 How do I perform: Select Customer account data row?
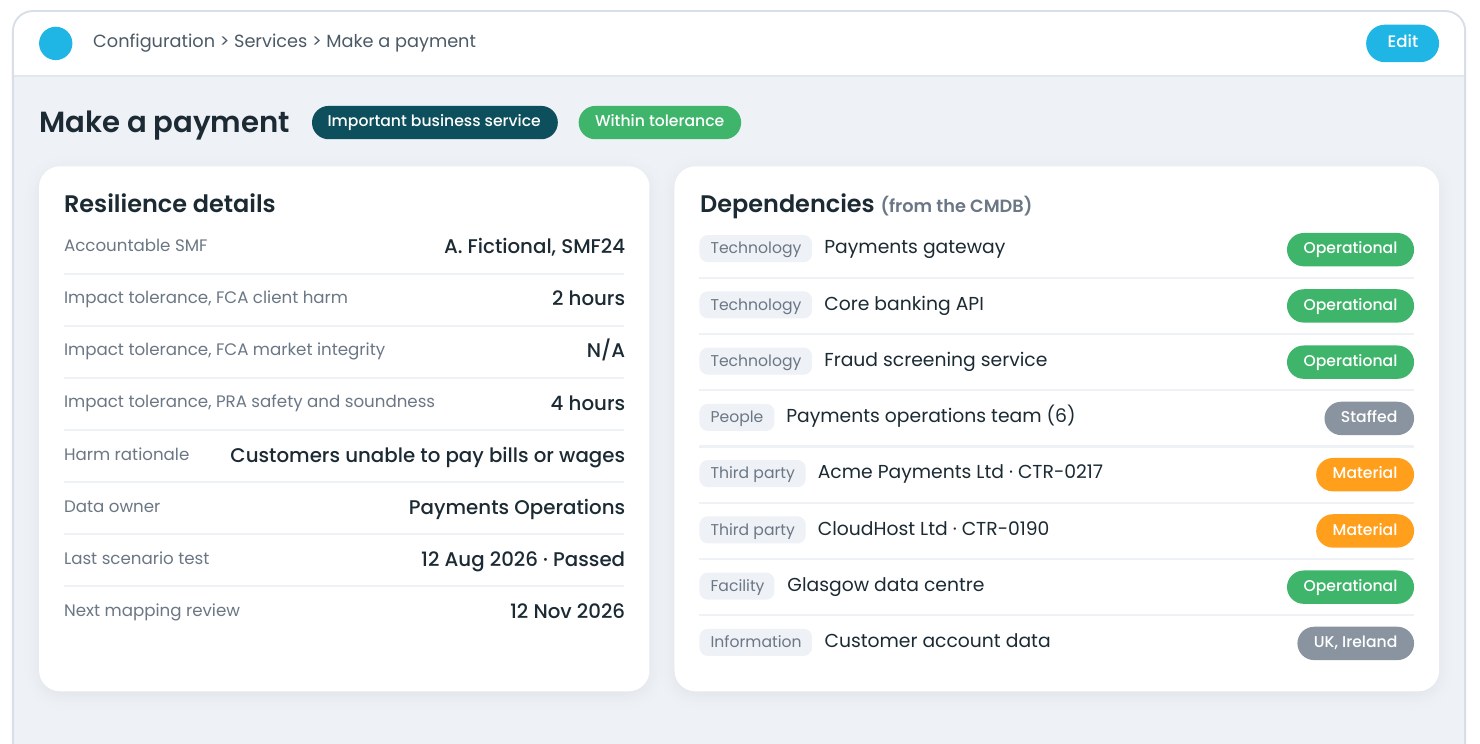(x=1056, y=642)
